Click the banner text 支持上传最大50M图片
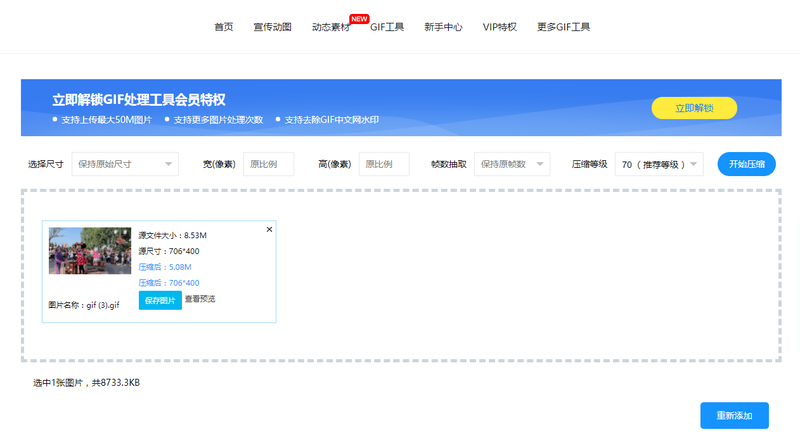800x439 pixels. pyautogui.click(x=107, y=120)
